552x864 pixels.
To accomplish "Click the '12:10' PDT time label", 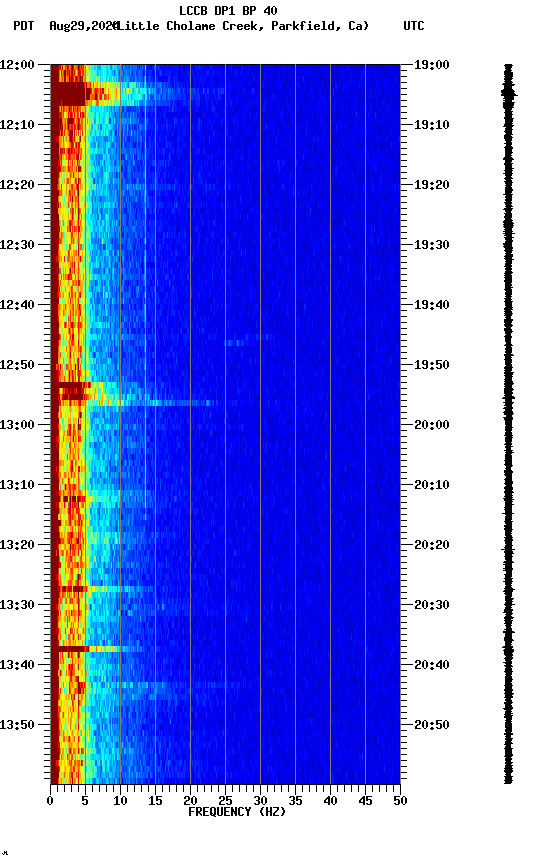I will point(17,125).
